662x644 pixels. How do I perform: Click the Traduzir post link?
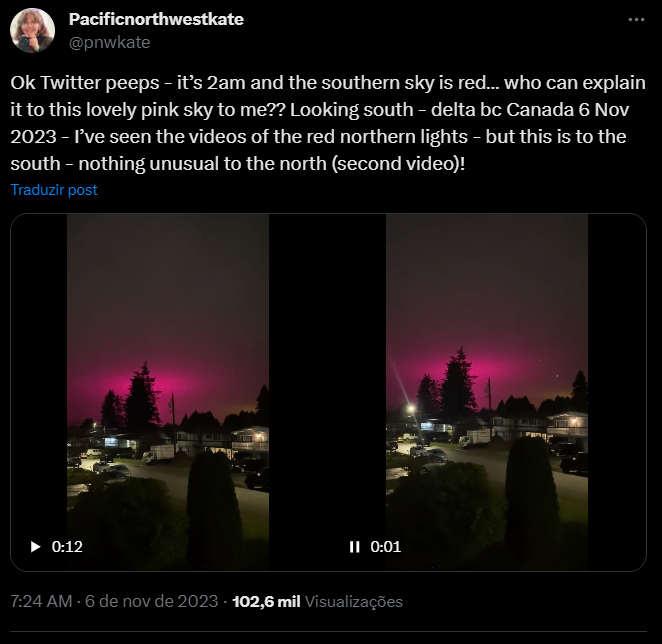(54, 190)
